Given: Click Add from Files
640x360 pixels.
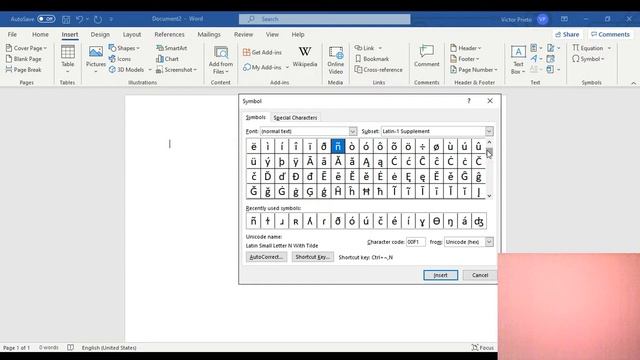Looking at the screenshot, I should coord(221,60).
